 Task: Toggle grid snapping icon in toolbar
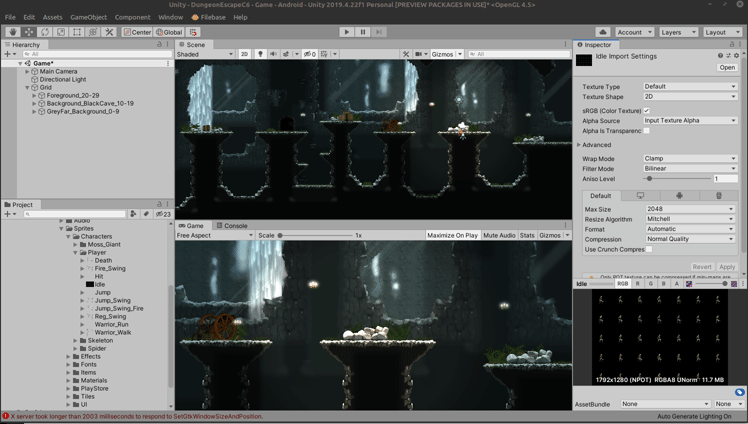click(x=193, y=32)
